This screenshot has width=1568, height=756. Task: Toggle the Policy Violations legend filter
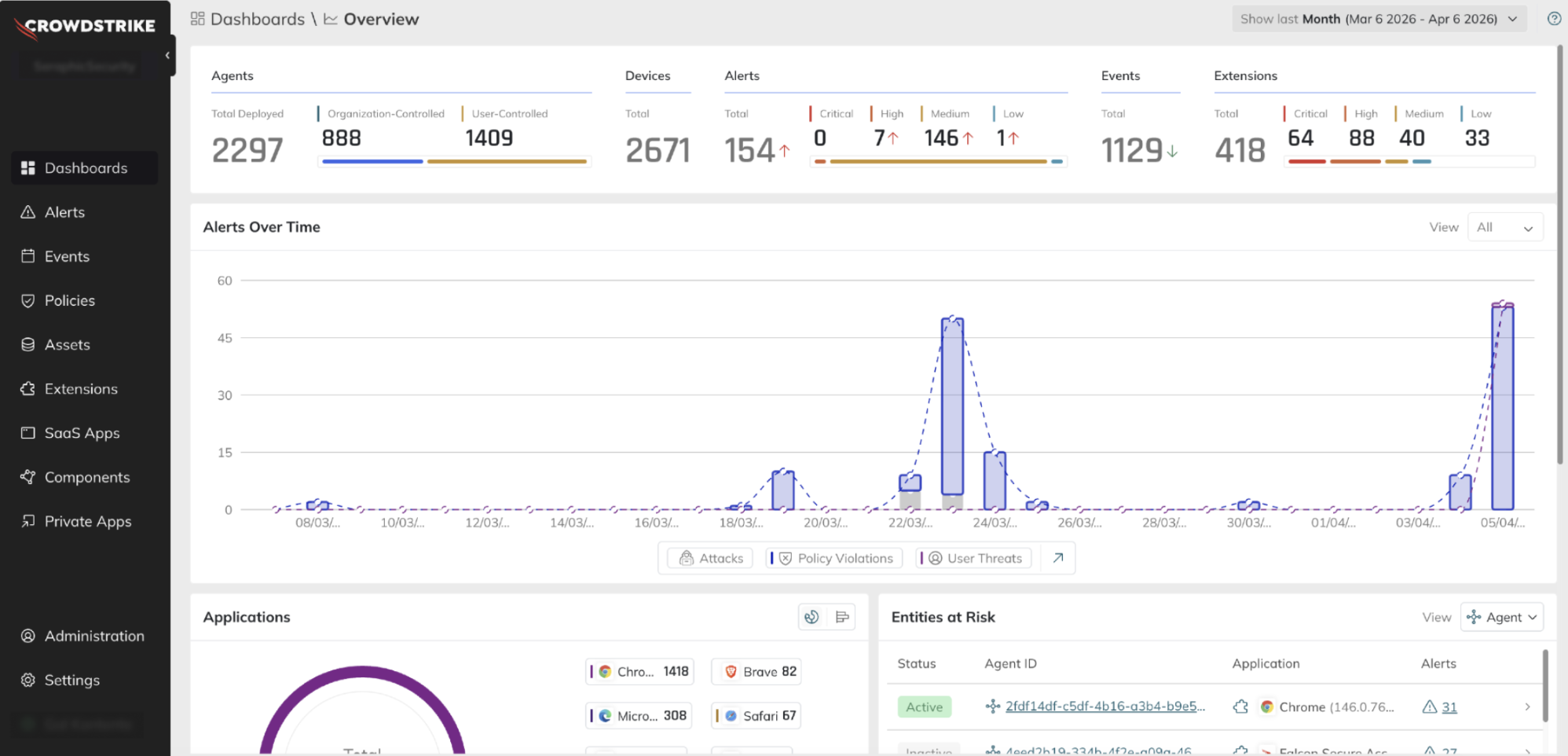pos(833,558)
